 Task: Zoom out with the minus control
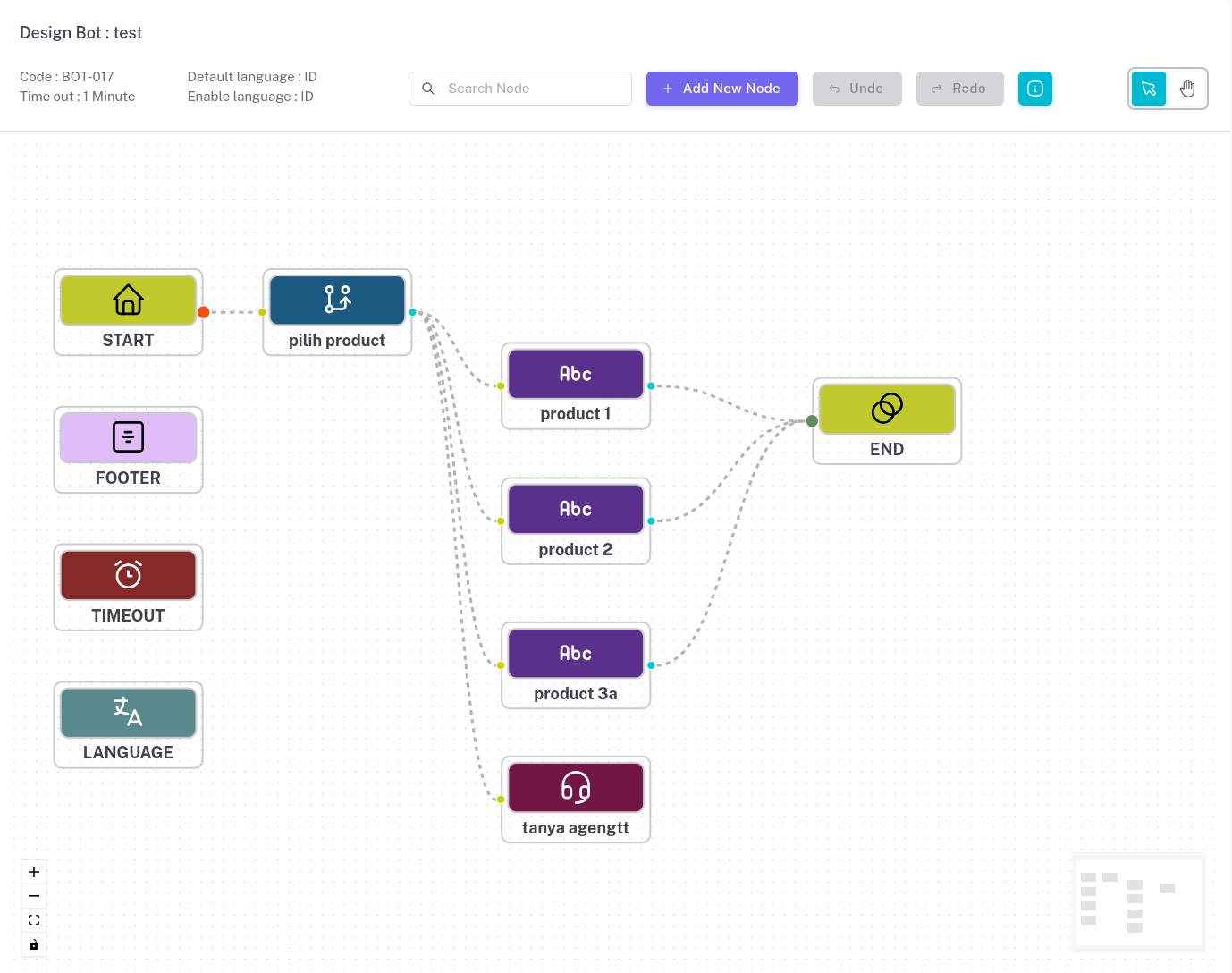pyautogui.click(x=34, y=896)
